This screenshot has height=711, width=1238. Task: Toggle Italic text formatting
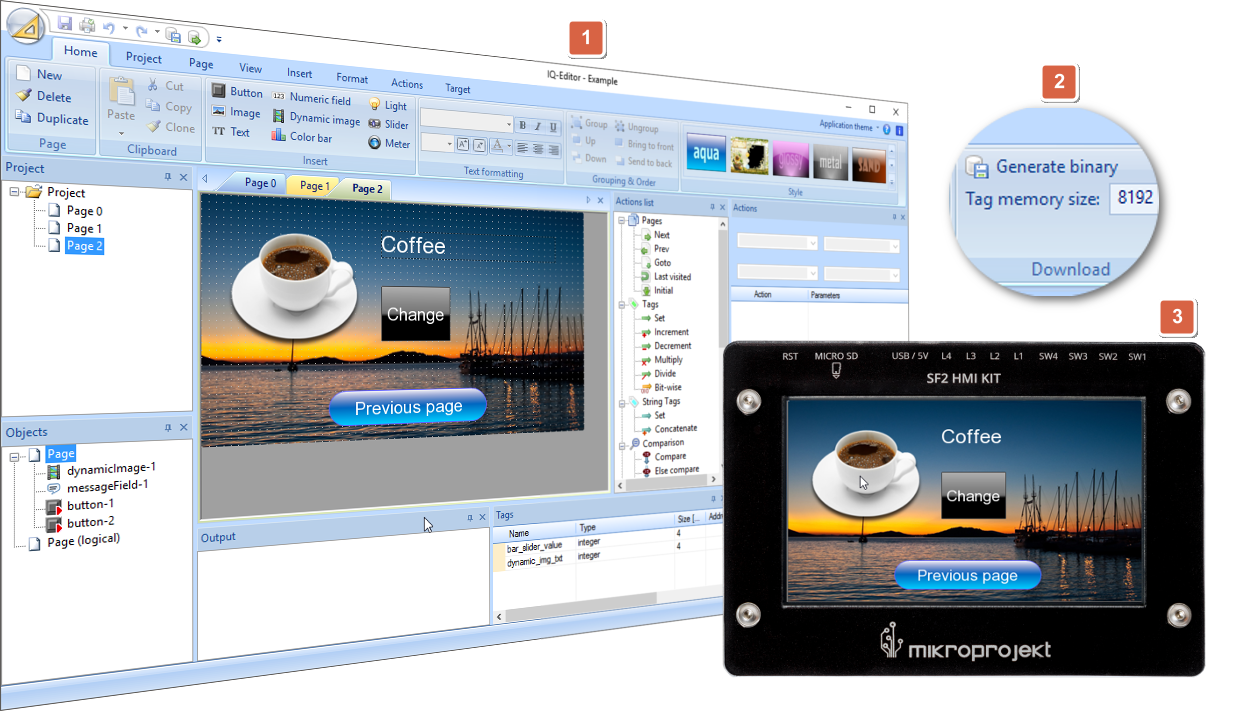(x=537, y=127)
